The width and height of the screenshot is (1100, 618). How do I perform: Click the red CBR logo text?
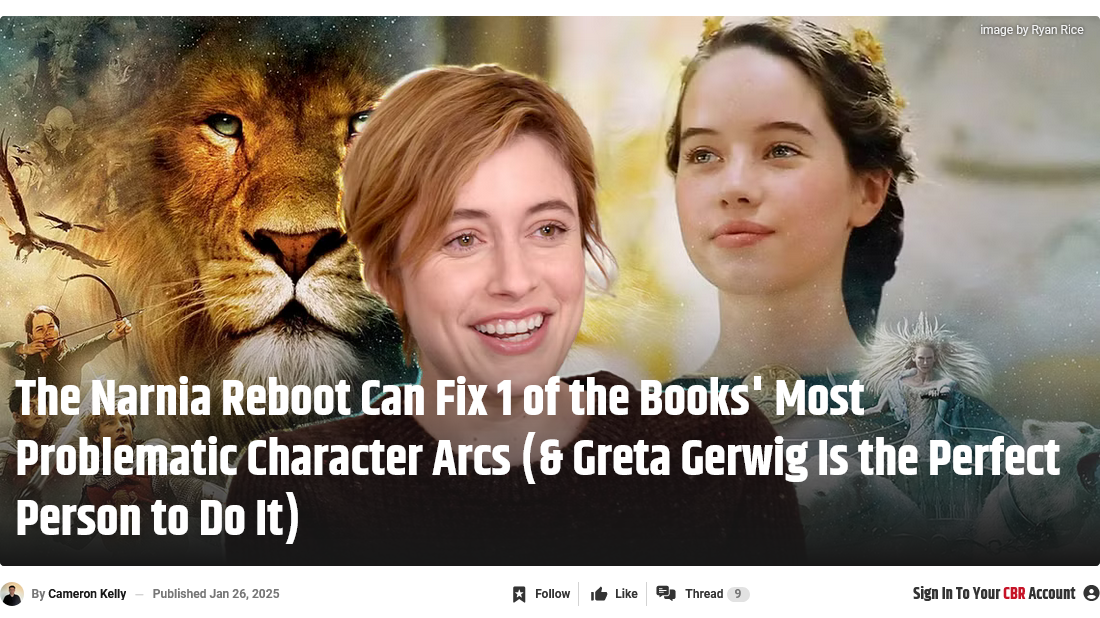click(x=1014, y=593)
